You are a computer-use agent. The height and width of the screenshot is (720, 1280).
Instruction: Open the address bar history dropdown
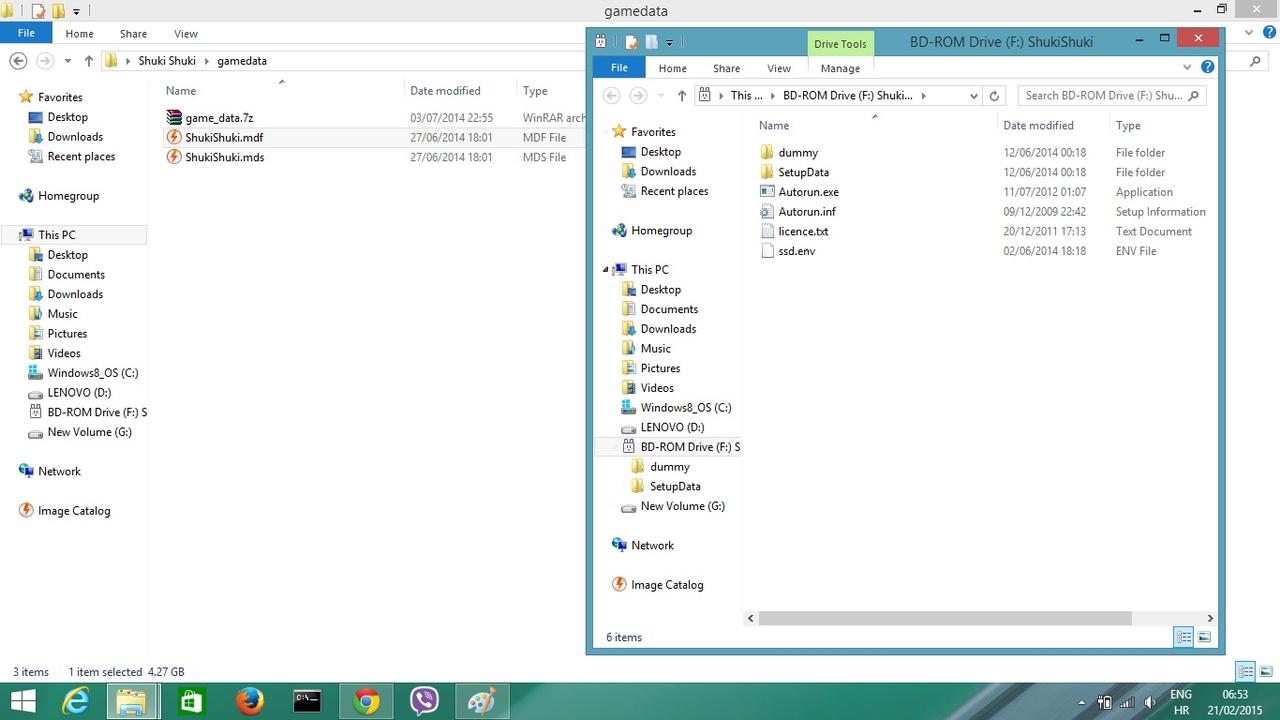tap(973, 96)
